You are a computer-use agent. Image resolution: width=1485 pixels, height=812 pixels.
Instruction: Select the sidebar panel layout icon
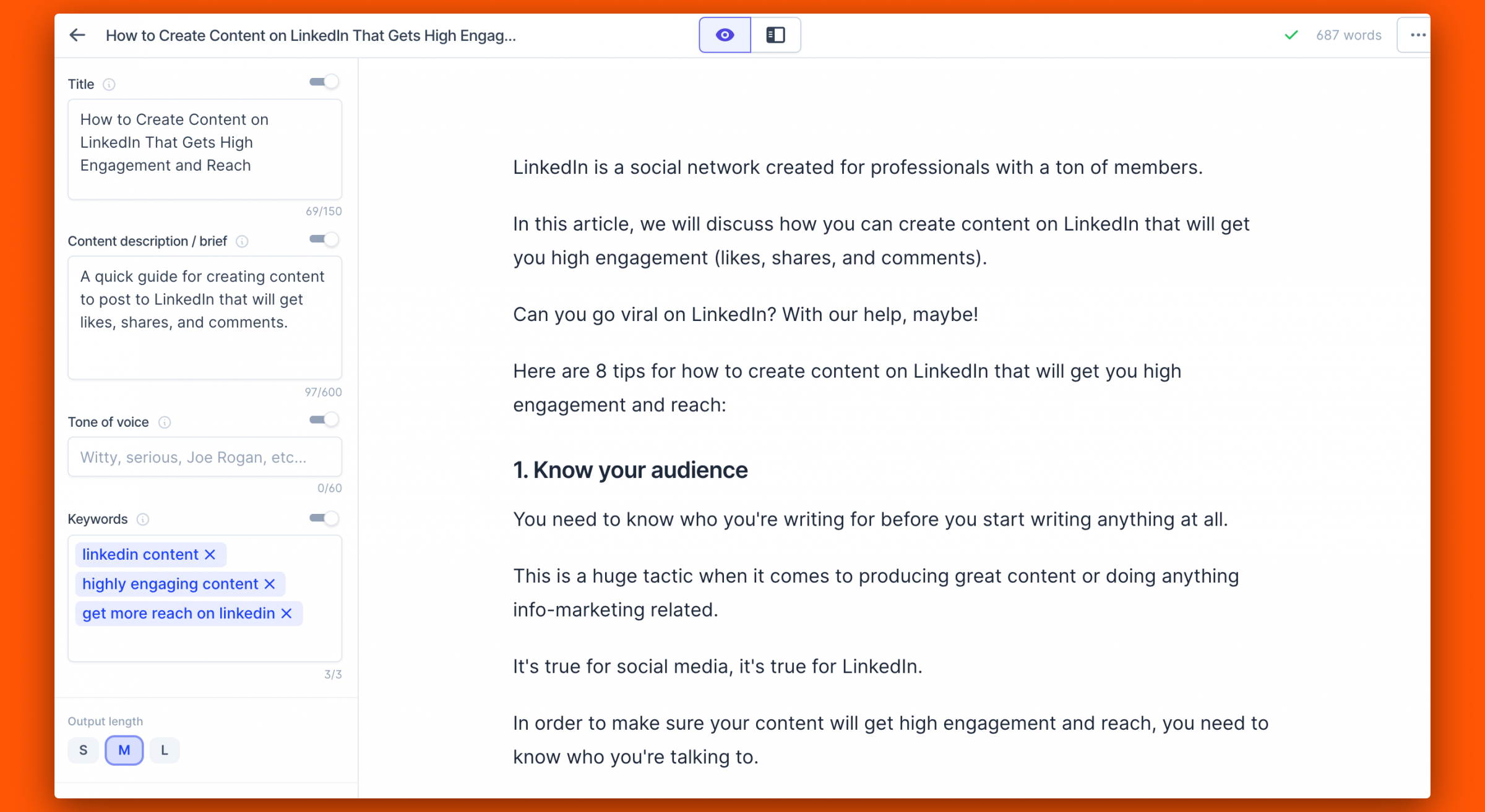click(775, 35)
